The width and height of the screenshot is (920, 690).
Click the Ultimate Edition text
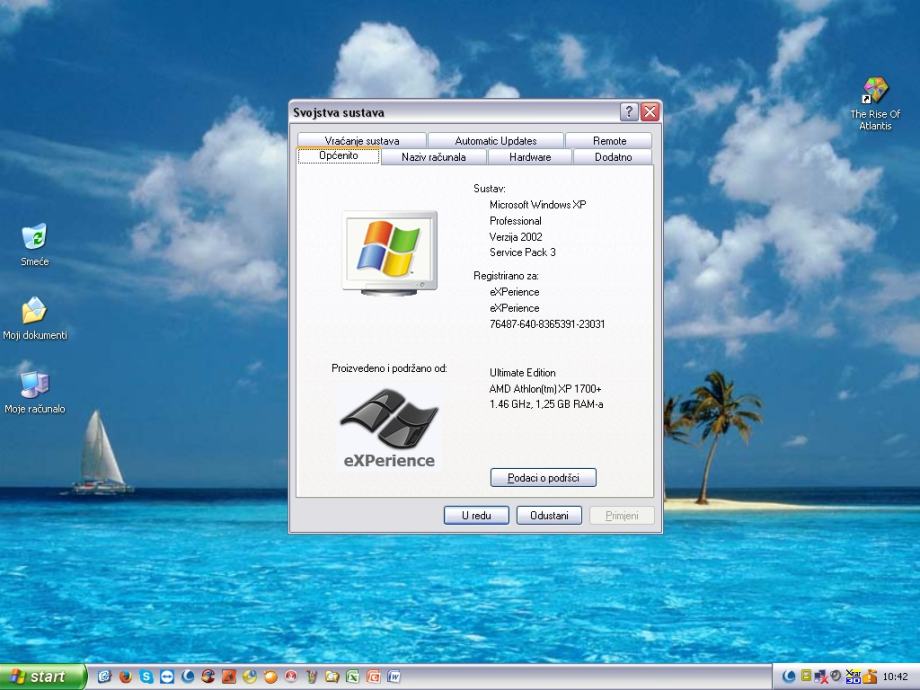(522, 373)
